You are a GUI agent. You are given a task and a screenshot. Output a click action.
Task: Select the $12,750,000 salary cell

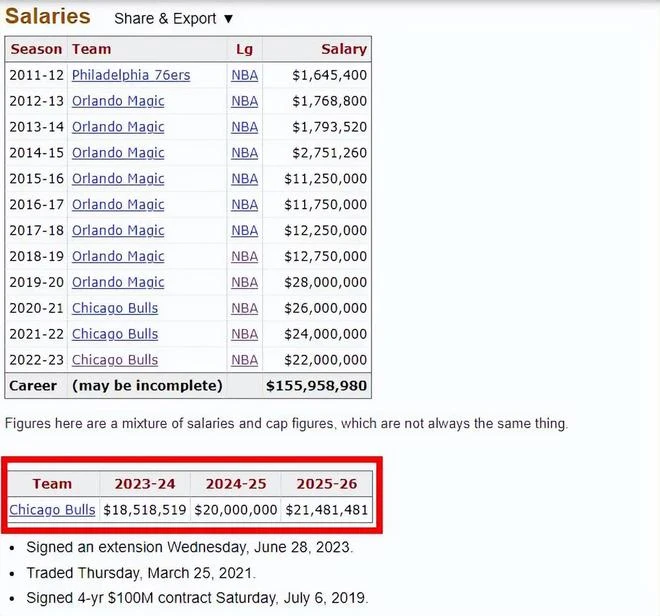click(x=326, y=256)
